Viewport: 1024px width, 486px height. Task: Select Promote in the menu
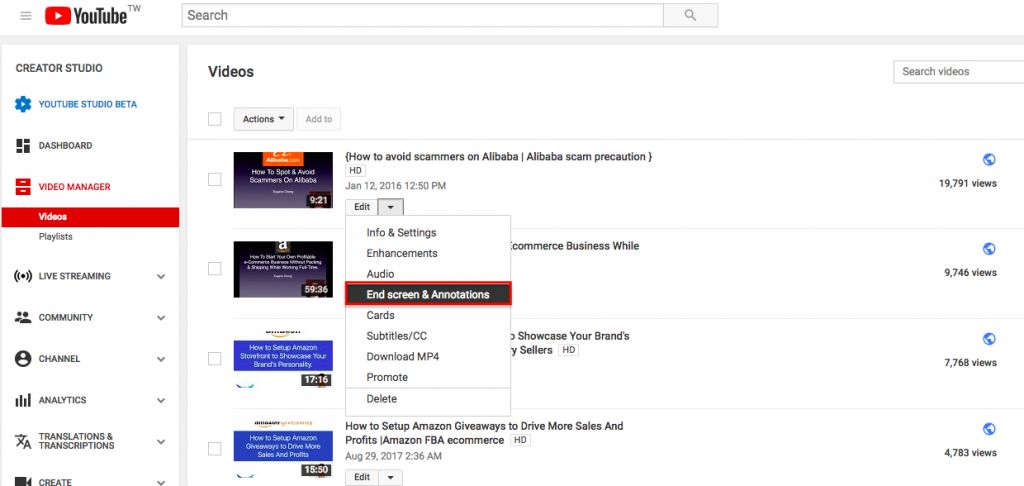(x=428, y=378)
